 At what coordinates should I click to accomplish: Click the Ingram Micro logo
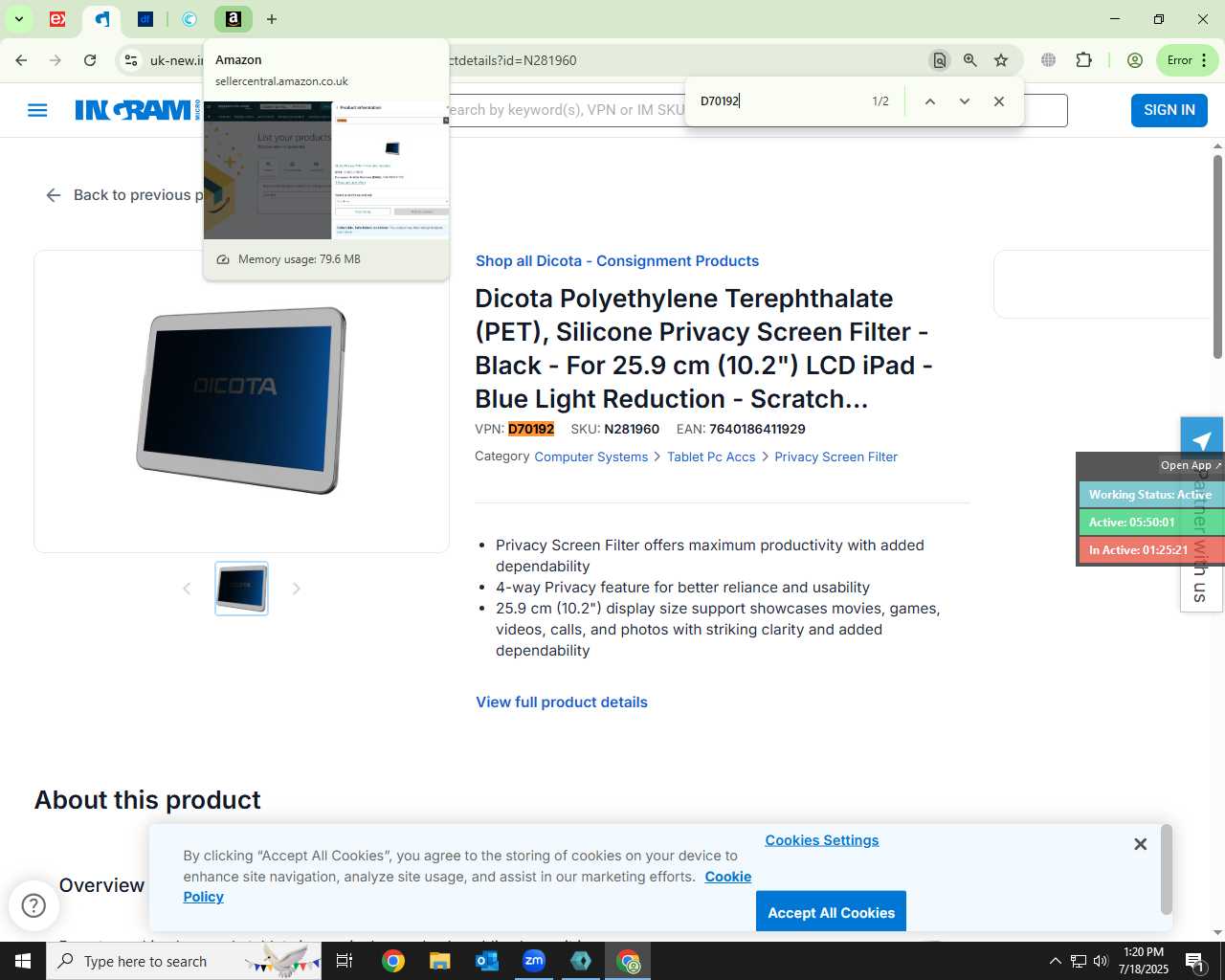(x=138, y=110)
